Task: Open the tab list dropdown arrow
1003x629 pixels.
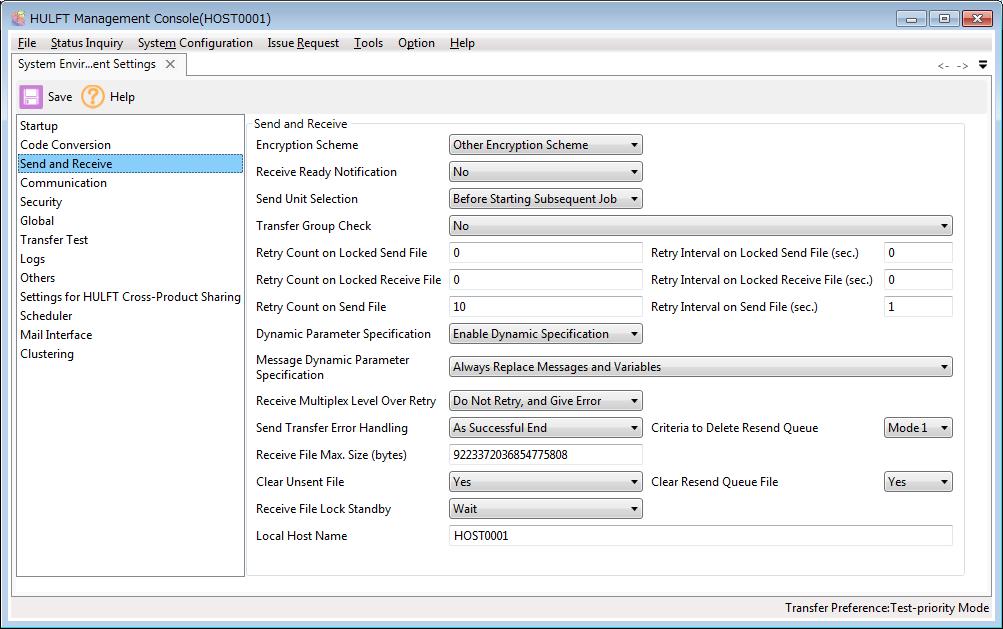Action: coord(983,65)
